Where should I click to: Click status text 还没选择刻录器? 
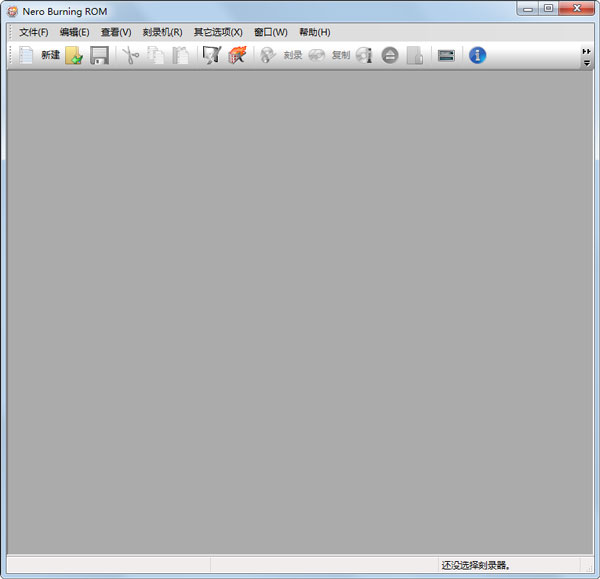[476, 565]
